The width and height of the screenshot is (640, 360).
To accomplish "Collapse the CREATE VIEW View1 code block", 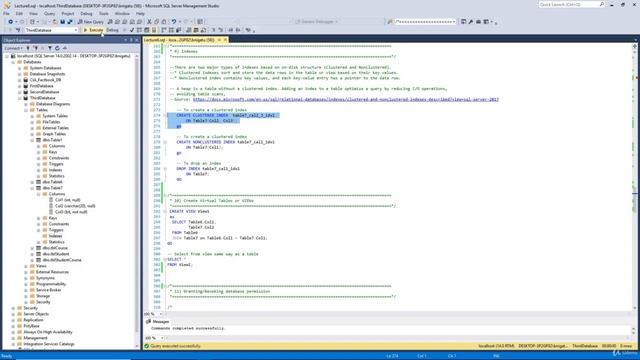I will (x=165, y=211).
